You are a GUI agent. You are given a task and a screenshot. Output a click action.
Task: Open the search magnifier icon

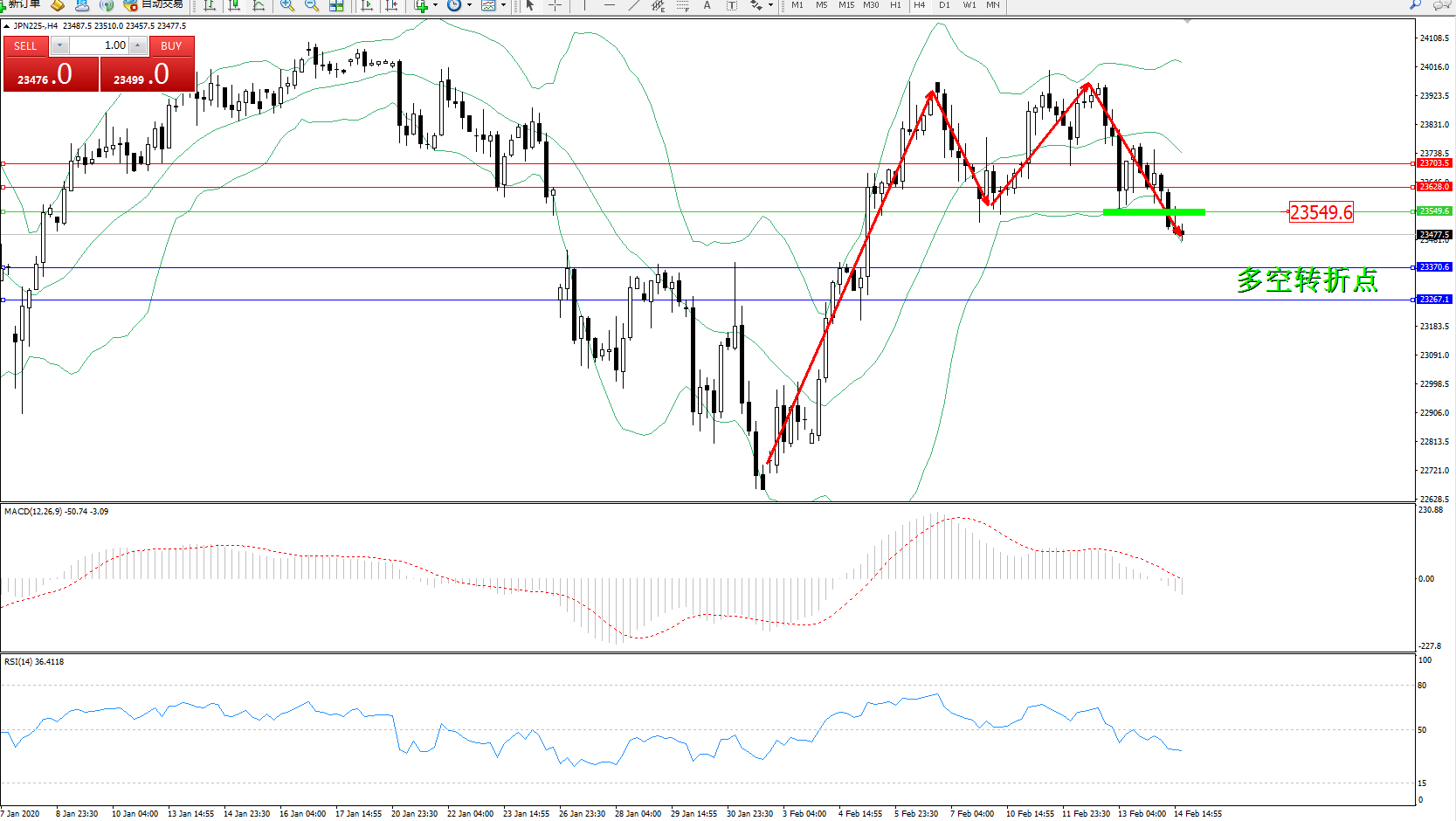pyautogui.click(x=1415, y=5)
